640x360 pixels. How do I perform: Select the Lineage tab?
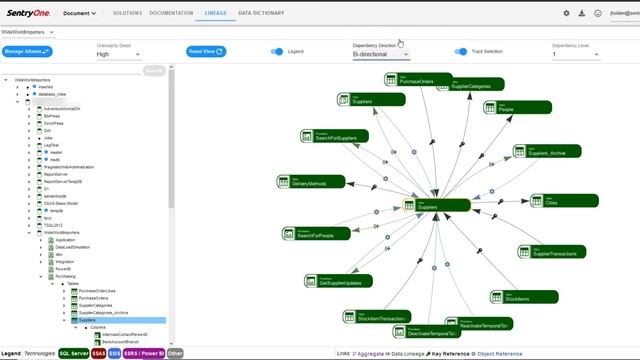[x=216, y=13]
